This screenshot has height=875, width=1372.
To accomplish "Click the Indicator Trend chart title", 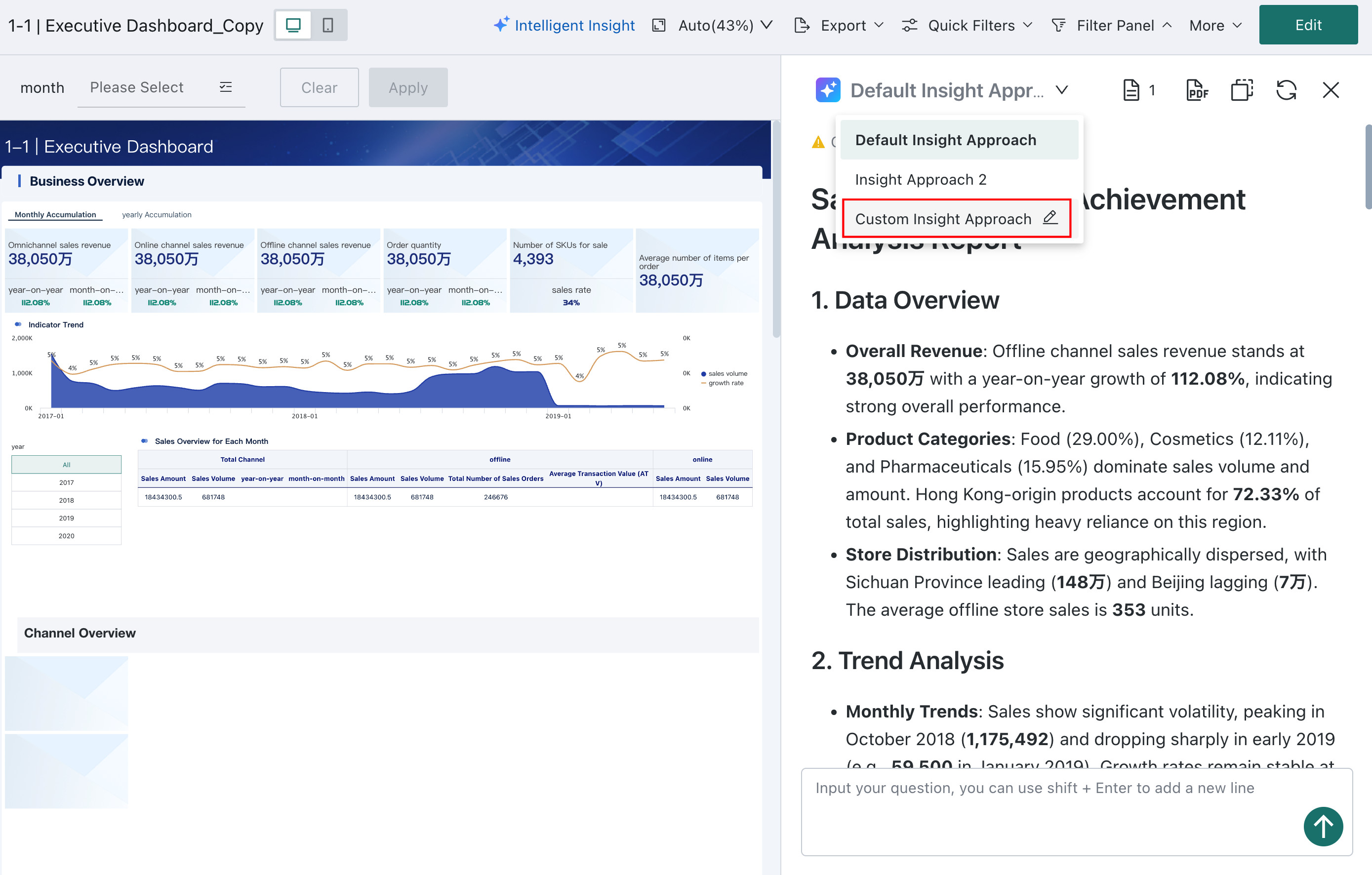I will 56,325.
